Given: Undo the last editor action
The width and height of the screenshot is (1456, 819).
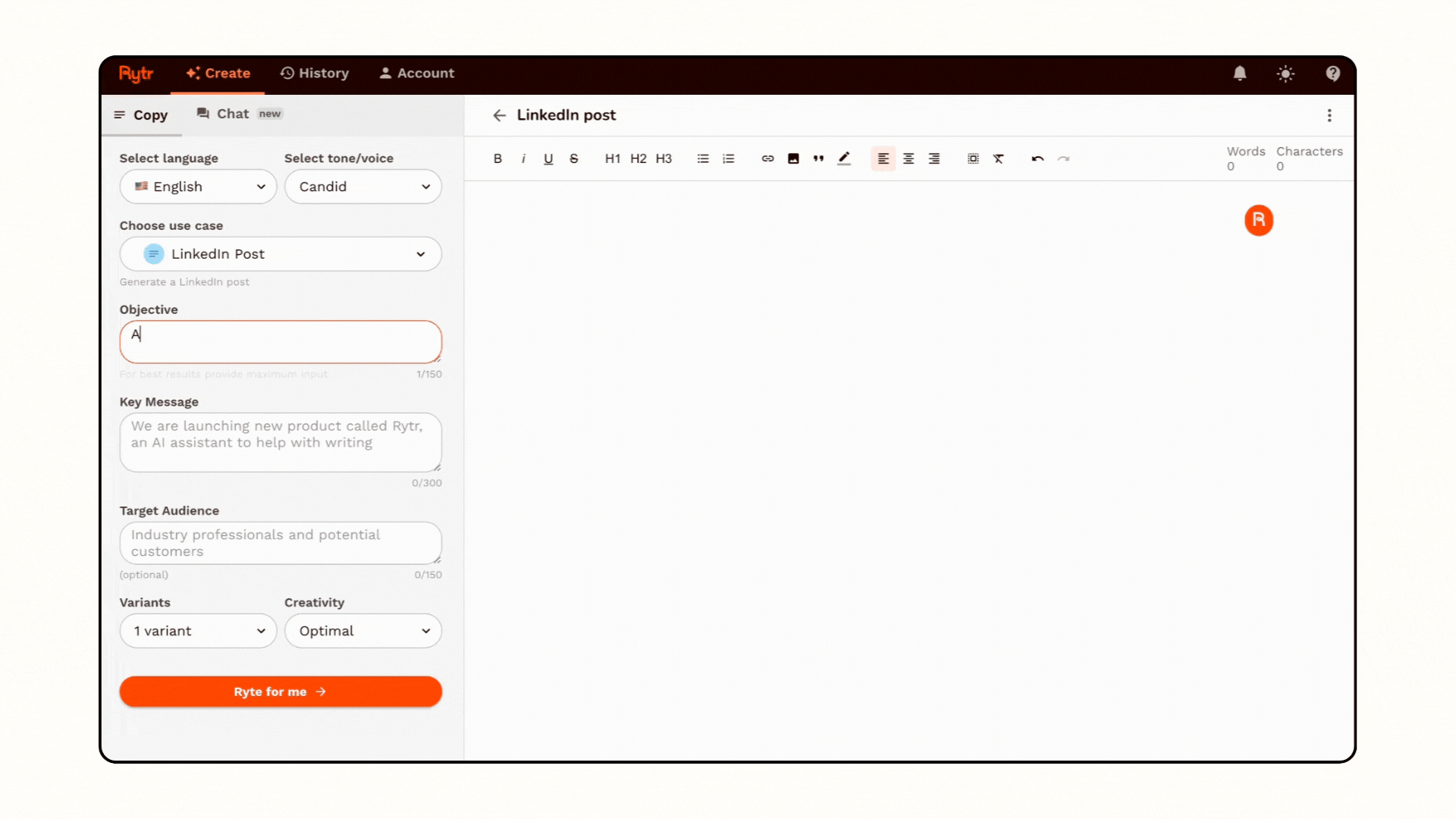Looking at the screenshot, I should coord(1037,158).
